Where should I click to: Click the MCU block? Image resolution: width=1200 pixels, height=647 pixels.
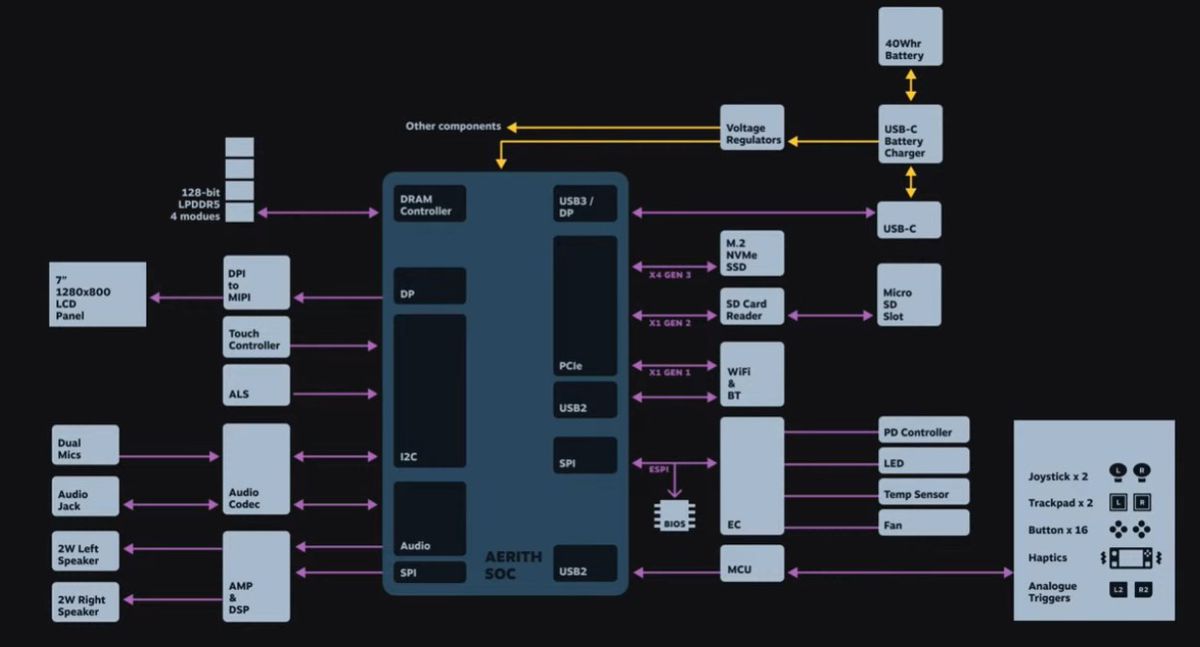pos(752,564)
